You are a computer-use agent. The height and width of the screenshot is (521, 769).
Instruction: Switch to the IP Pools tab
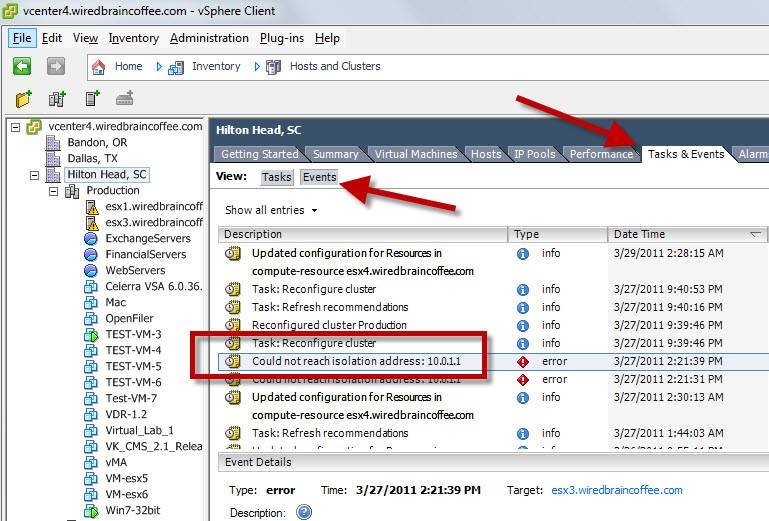(x=535, y=154)
